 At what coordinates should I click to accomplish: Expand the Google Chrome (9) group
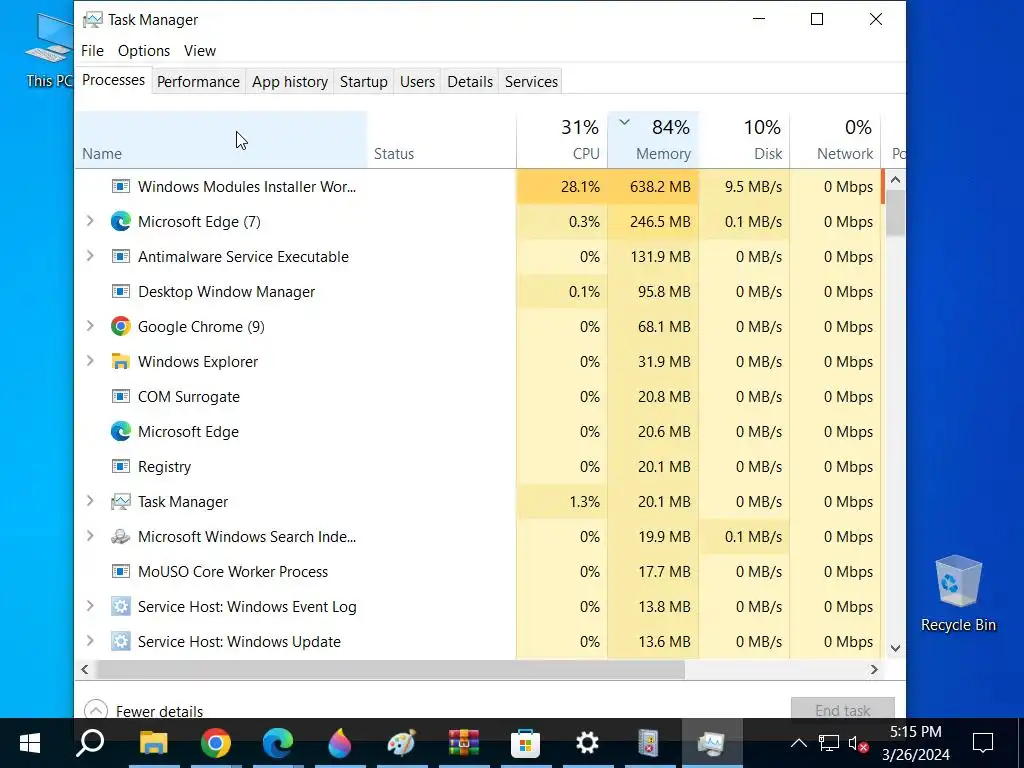click(90, 326)
